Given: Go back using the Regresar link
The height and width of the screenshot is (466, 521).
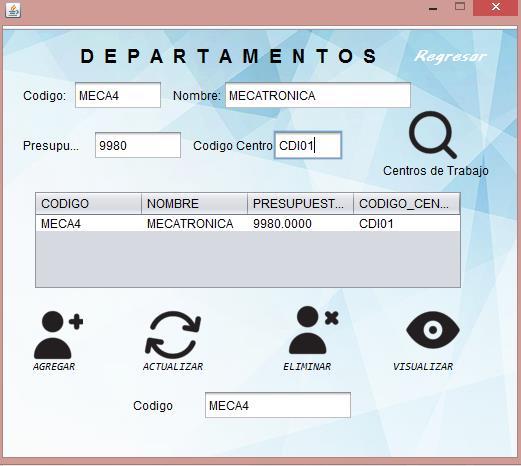Looking at the screenshot, I should point(450,56).
